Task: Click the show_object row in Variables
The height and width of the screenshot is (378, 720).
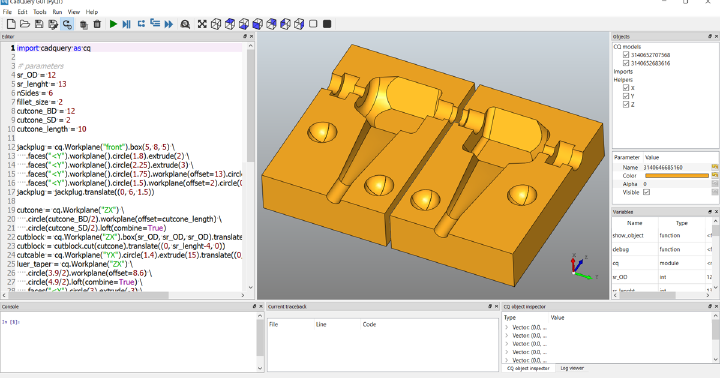Action: coord(662,235)
